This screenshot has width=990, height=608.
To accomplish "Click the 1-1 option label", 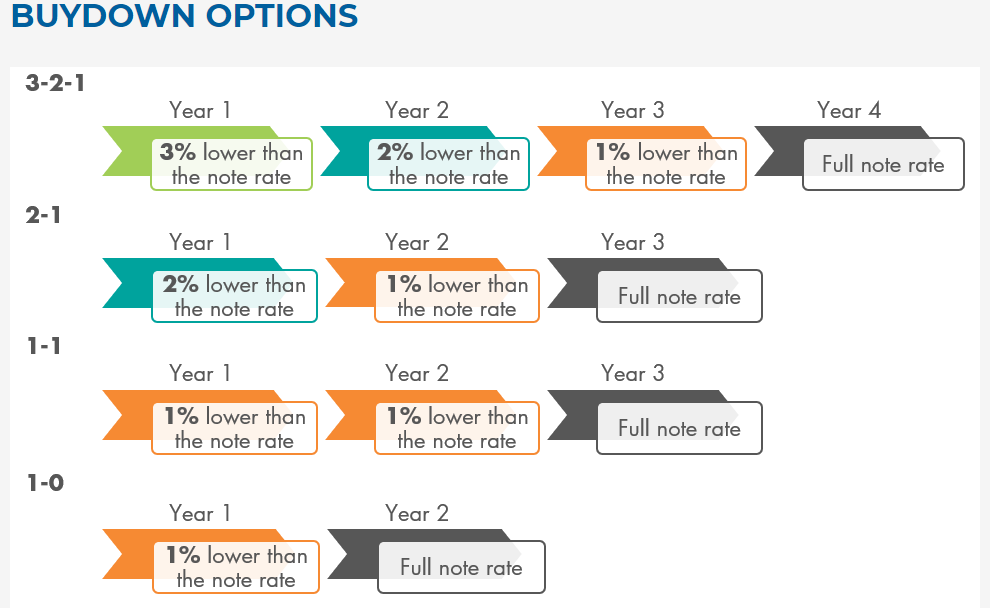I will coord(44,345).
